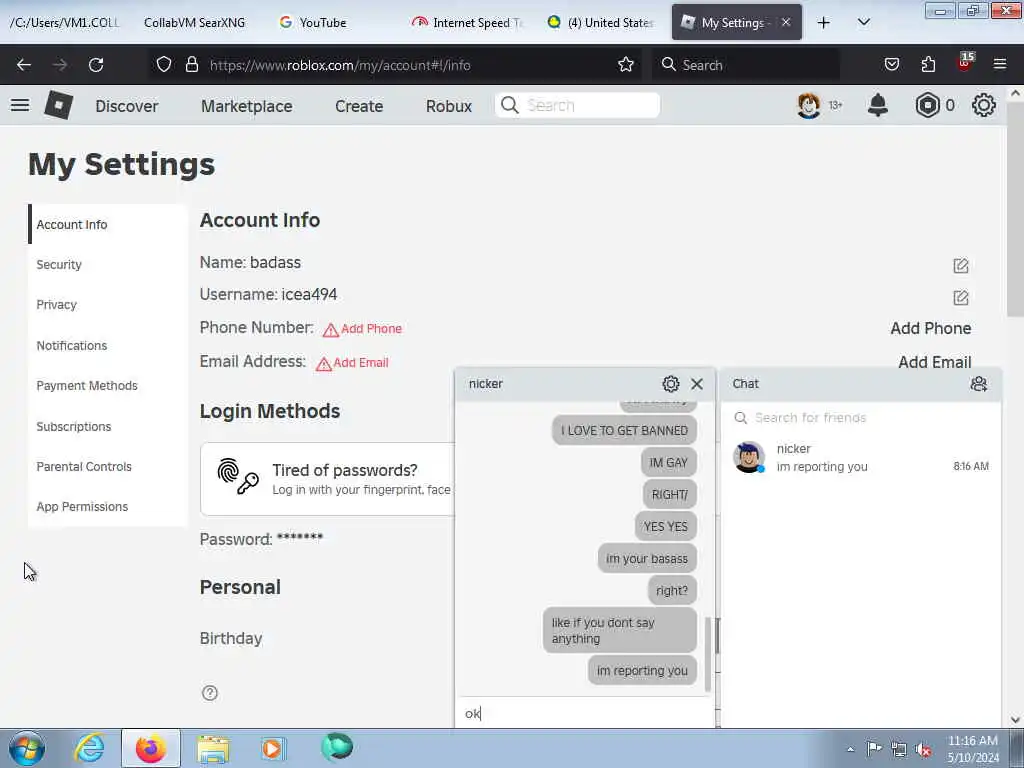Edit the display name with the pencil icon
Image resolution: width=1024 pixels, height=768 pixels.
[961, 266]
